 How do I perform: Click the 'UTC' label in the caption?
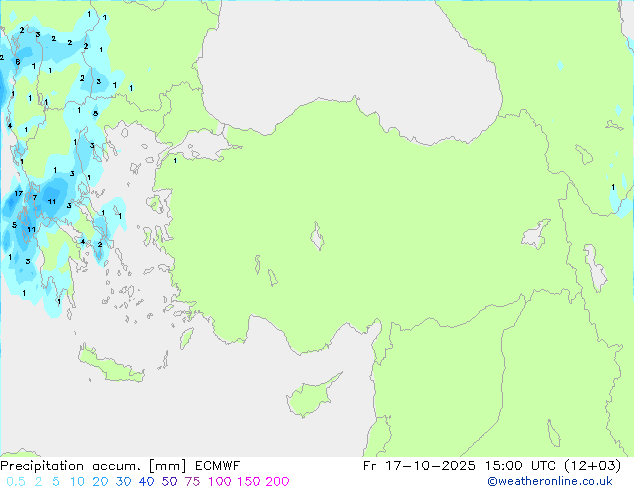click(x=544, y=466)
